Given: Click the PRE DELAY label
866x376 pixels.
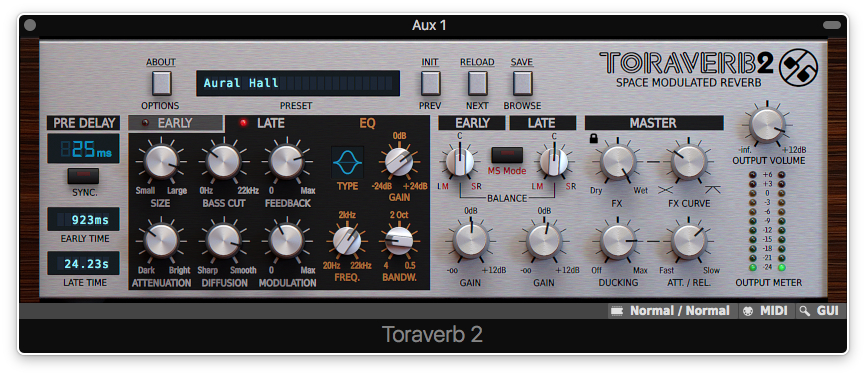Looking at the screenshot, I should pos(83,123).
